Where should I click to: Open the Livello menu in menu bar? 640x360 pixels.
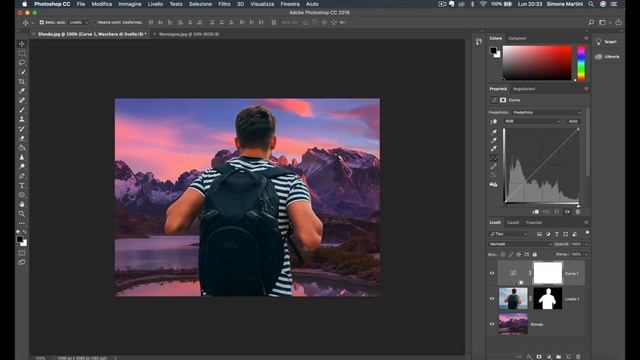tap(155, 4)
